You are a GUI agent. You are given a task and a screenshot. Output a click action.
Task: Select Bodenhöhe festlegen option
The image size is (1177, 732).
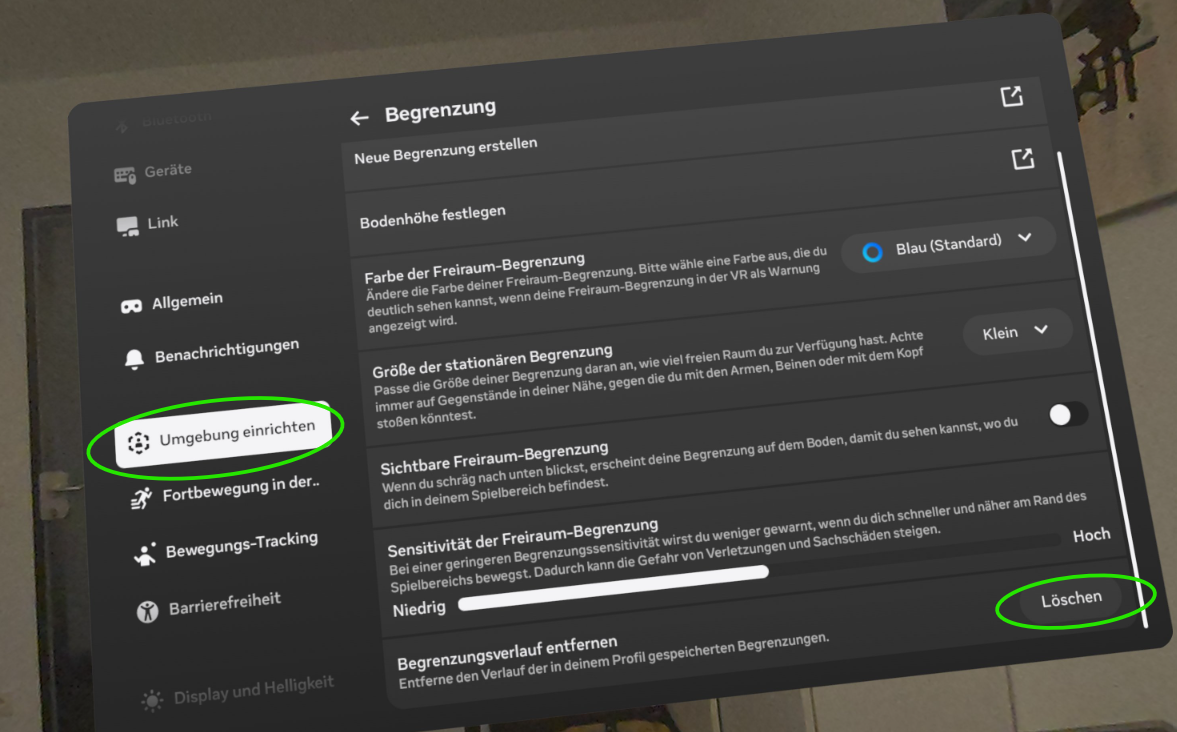click(x=433, y=214)
